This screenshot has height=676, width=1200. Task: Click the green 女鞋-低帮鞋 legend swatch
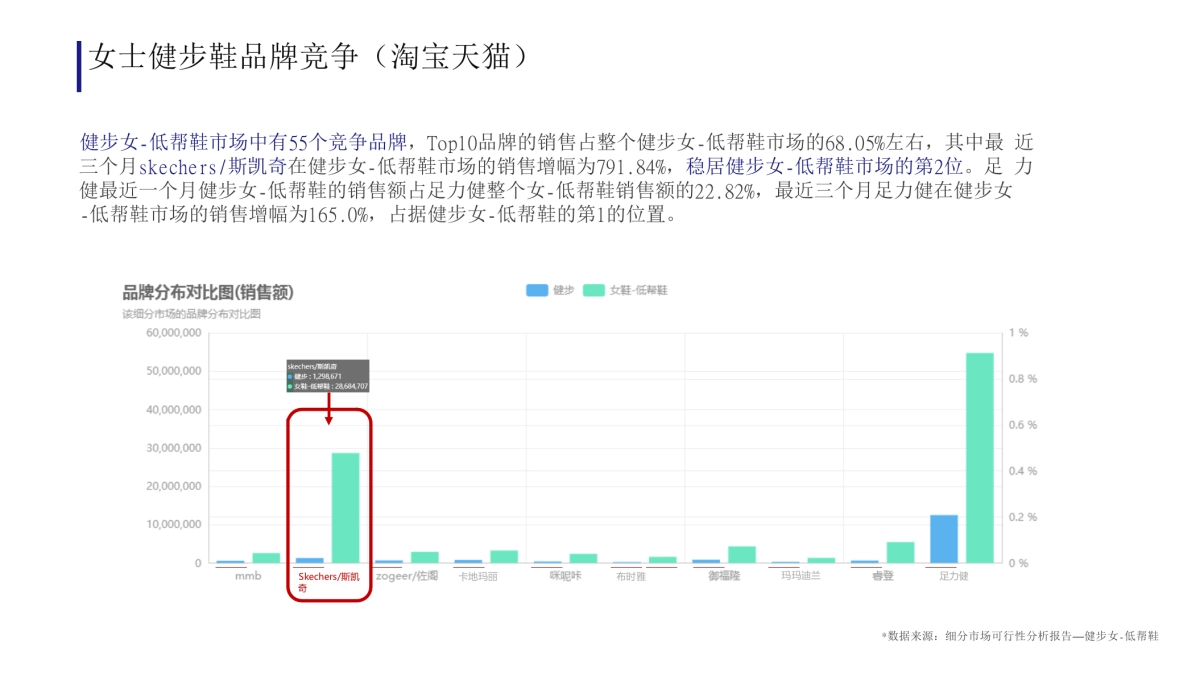(596, 290)
